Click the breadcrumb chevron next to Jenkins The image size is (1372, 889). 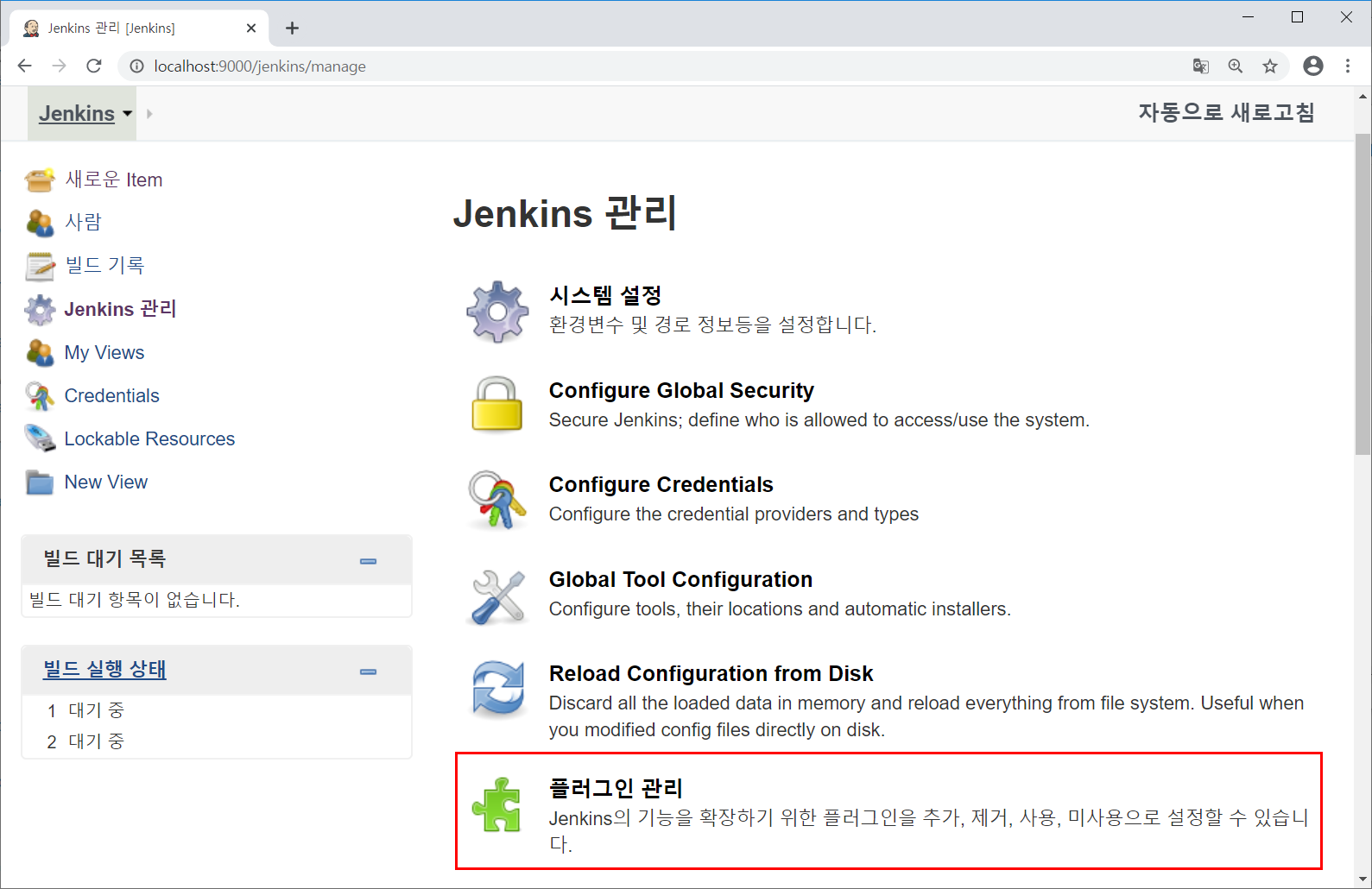[149, 113]
